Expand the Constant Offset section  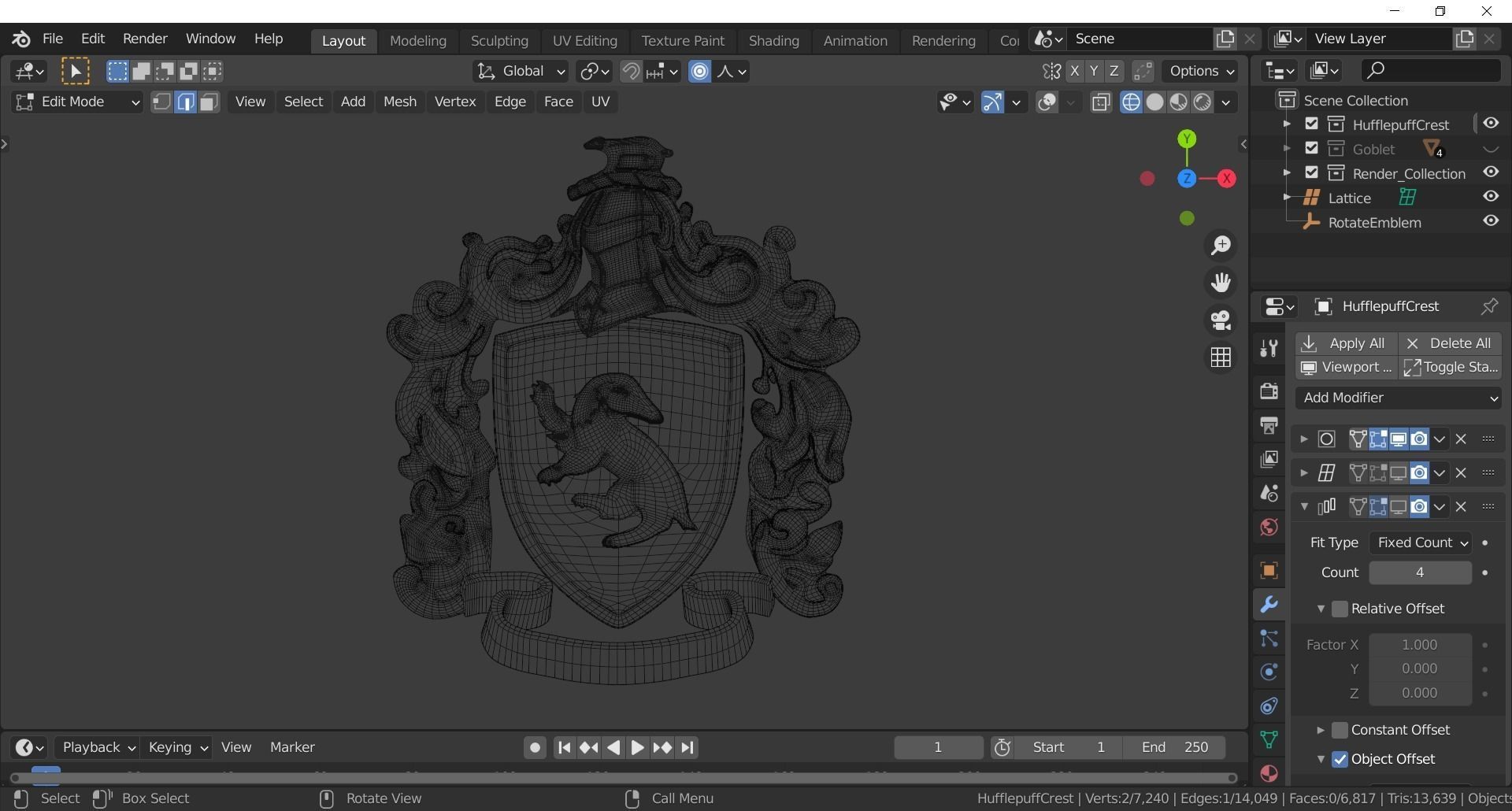point(1321,731)
